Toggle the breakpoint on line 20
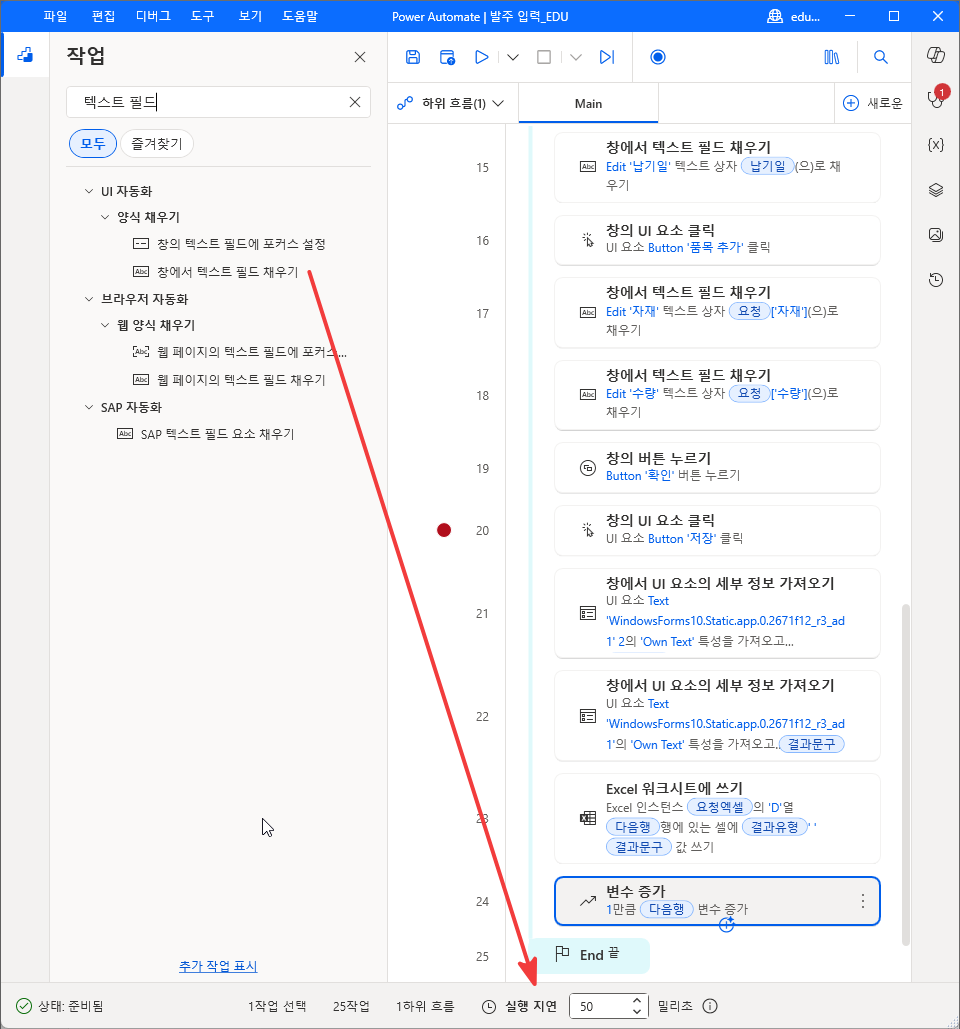 click(444, 530)
